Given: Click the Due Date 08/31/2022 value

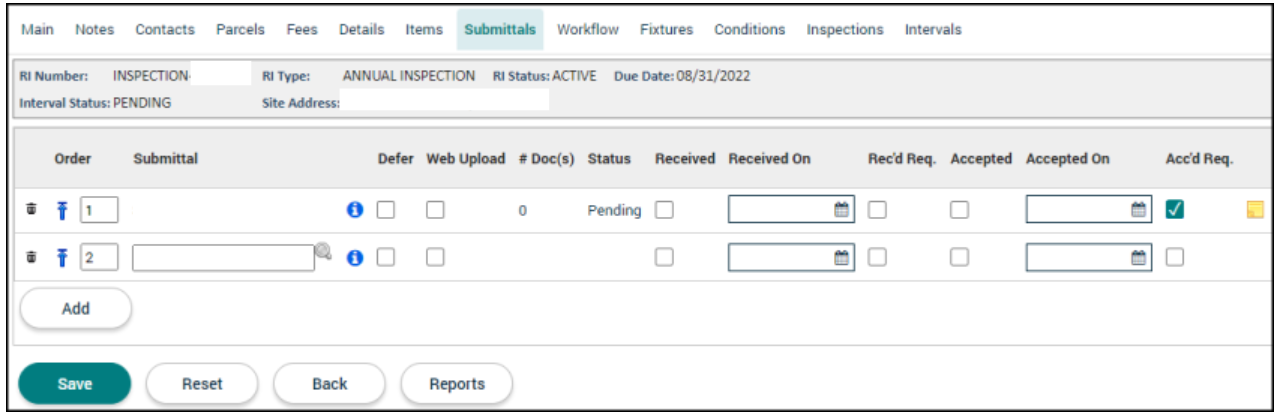Looking at the screenshot, I should (x=714, y=76).
